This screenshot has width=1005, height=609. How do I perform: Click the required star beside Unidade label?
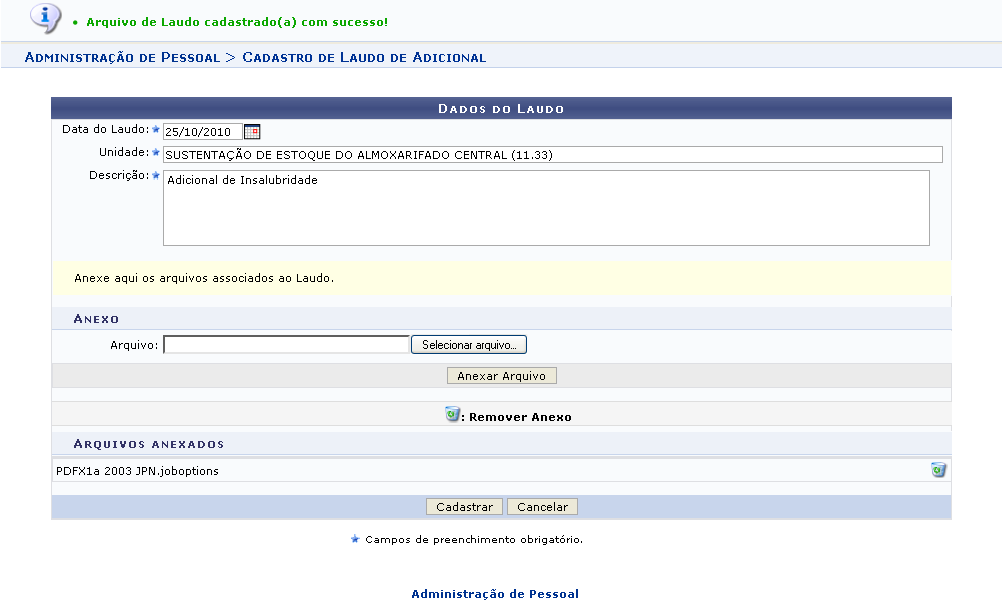[x=155, y=152]
